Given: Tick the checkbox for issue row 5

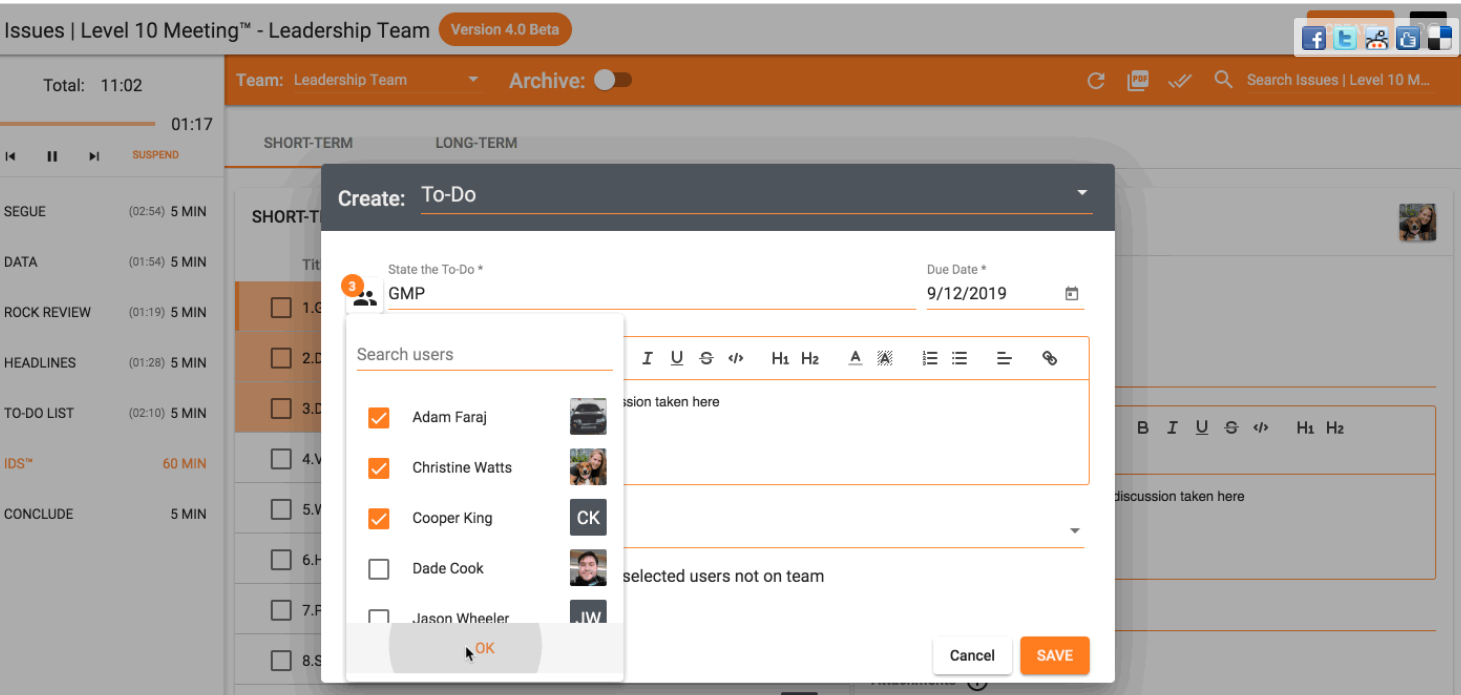Looking at the screenshot, I should tap(281, 509).
